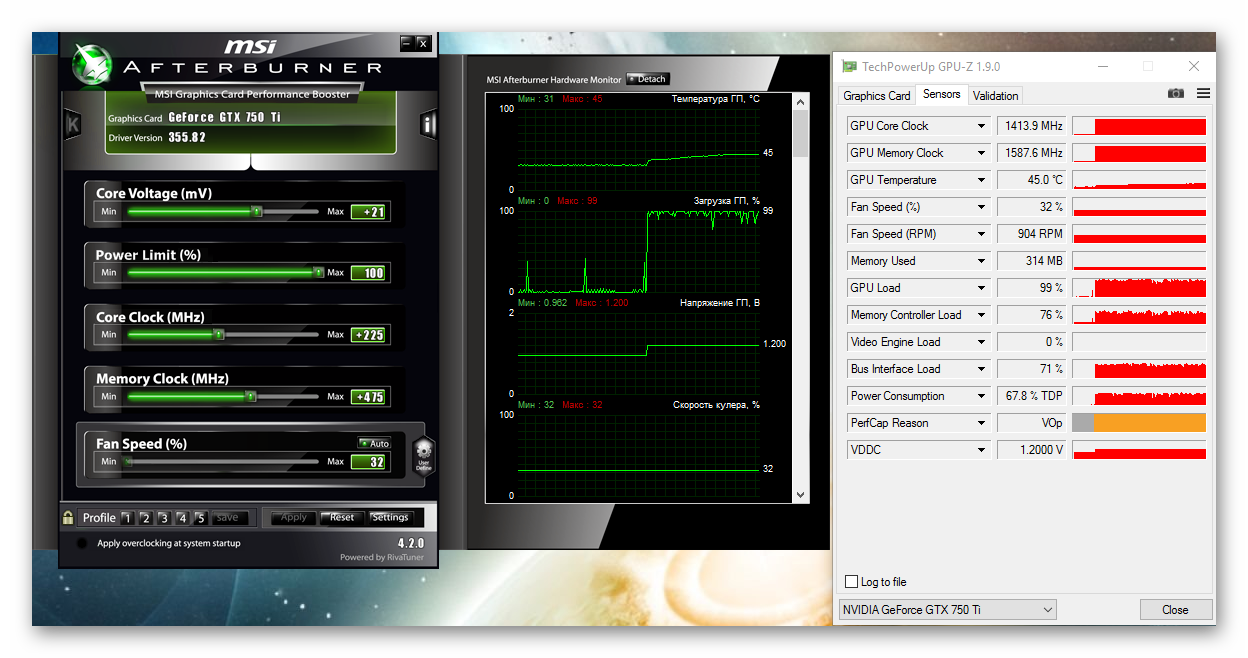
Task: Click the Fan Speed slider handle
Action: tap(127, 462)
